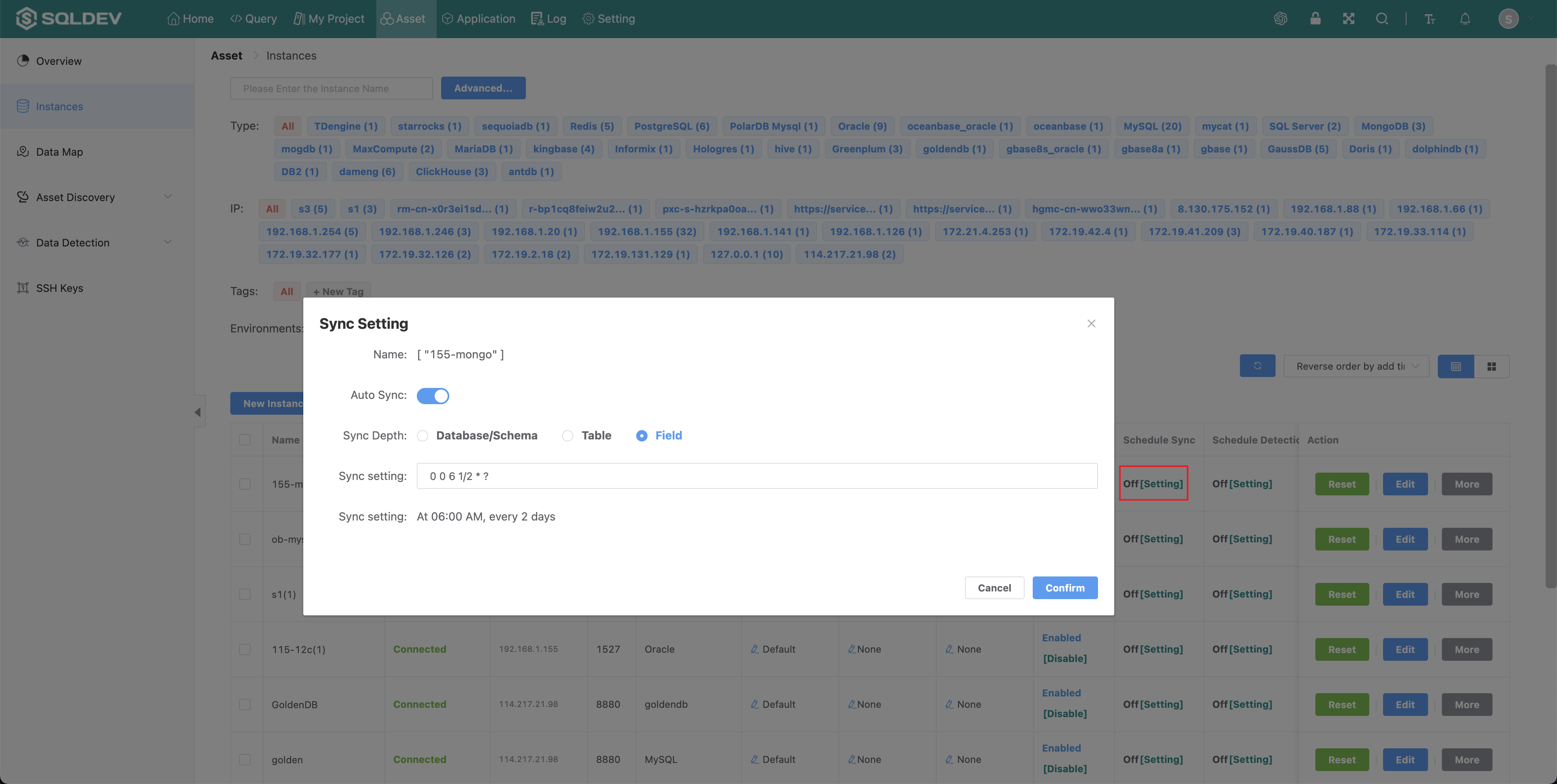Select the Field radio button for Sync Depth
This screenshot has height=784, width=1557.
[641, 435]
